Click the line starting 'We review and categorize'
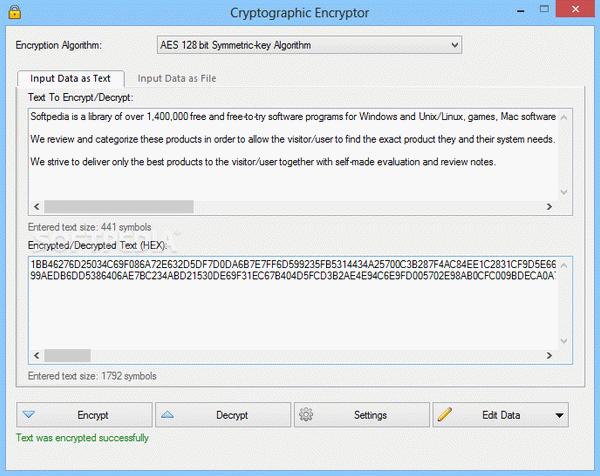This screenshot has height=476, width=600. [x=293, y=139]
